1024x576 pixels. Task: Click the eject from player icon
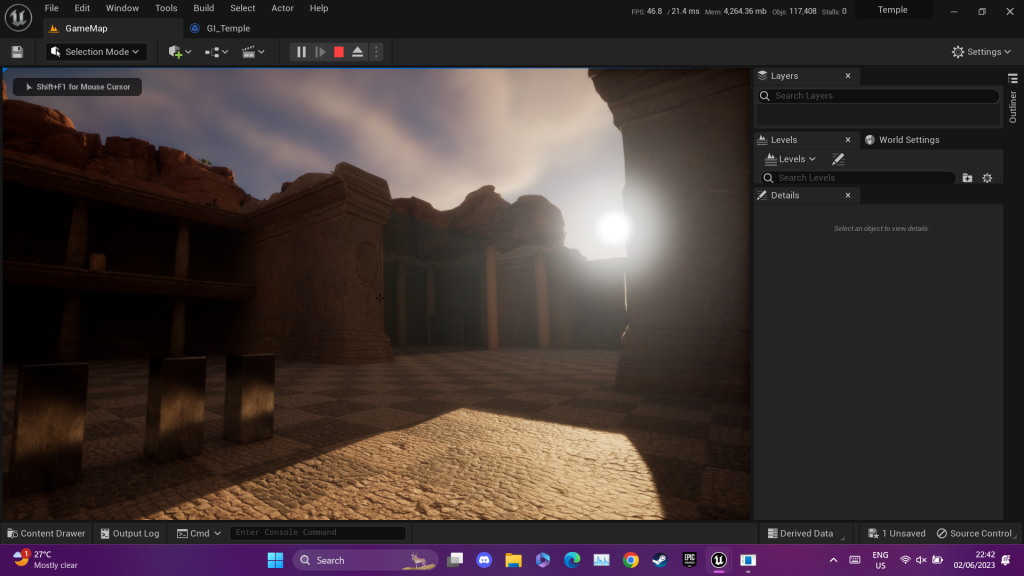[358, 52]
